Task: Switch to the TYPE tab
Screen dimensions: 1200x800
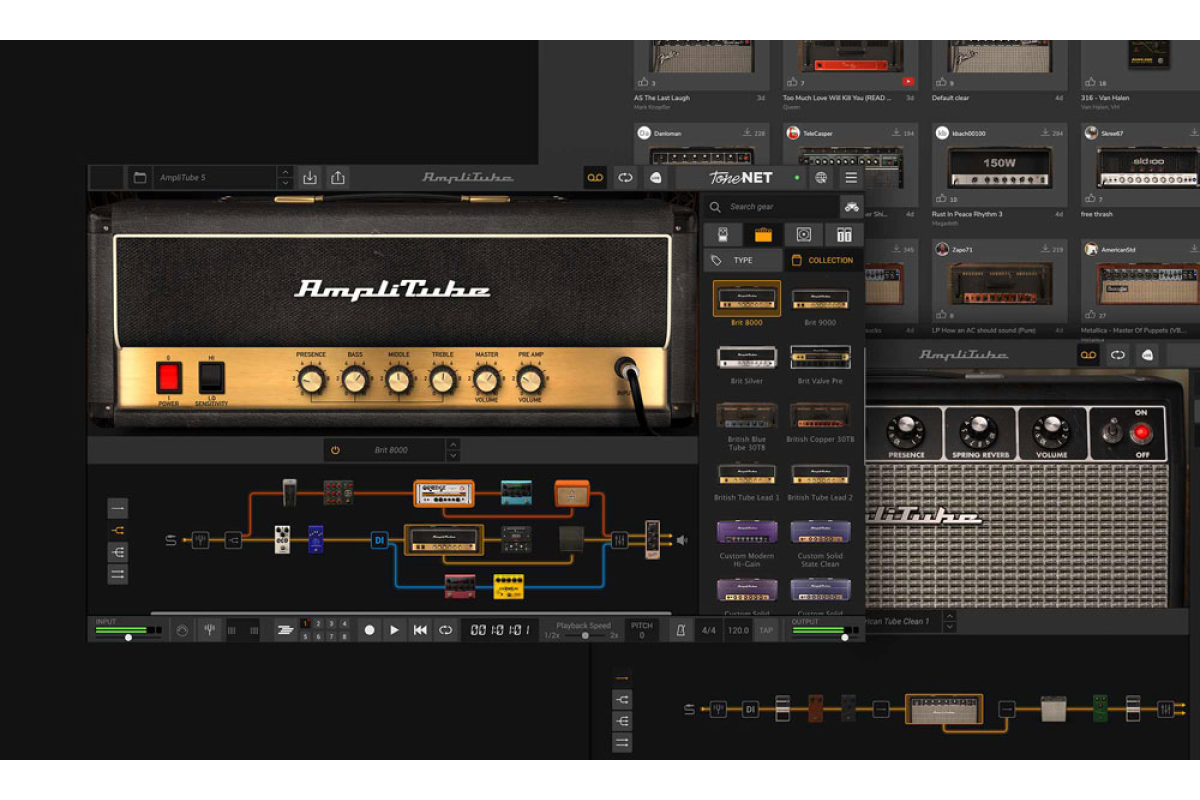Action: [742, 260]
